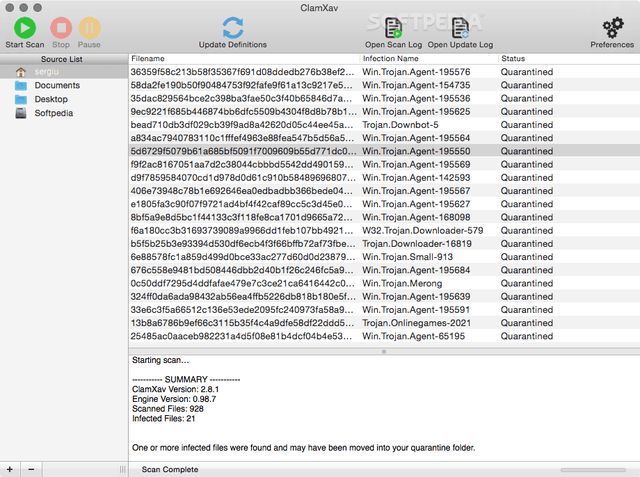Click the sidebar resize grip handle
Viewport: 640px width, 477px height.
click(x=122, y=469)
